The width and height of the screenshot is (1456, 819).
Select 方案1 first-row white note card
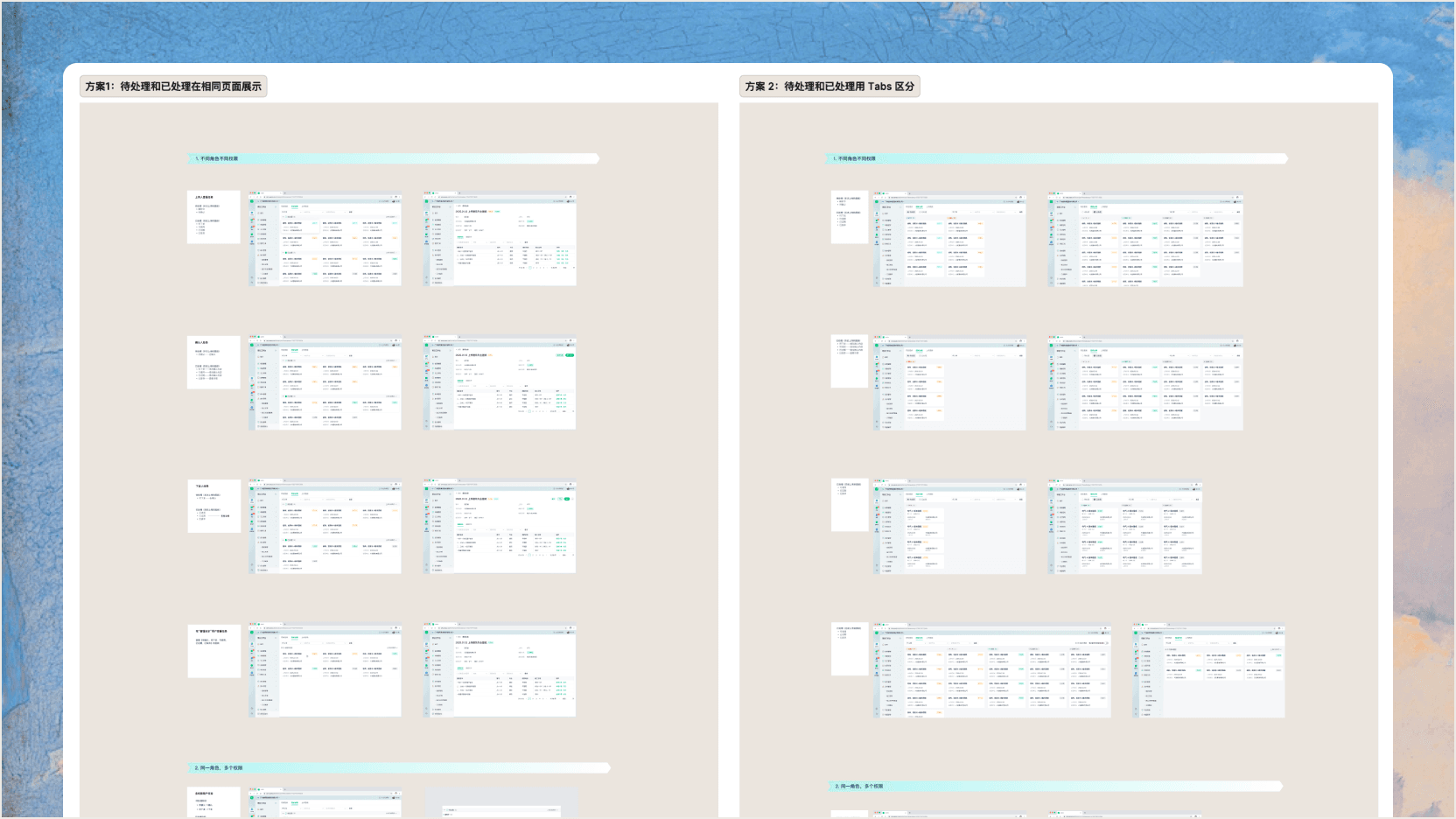pyautogui.click(x=213, y=216)
